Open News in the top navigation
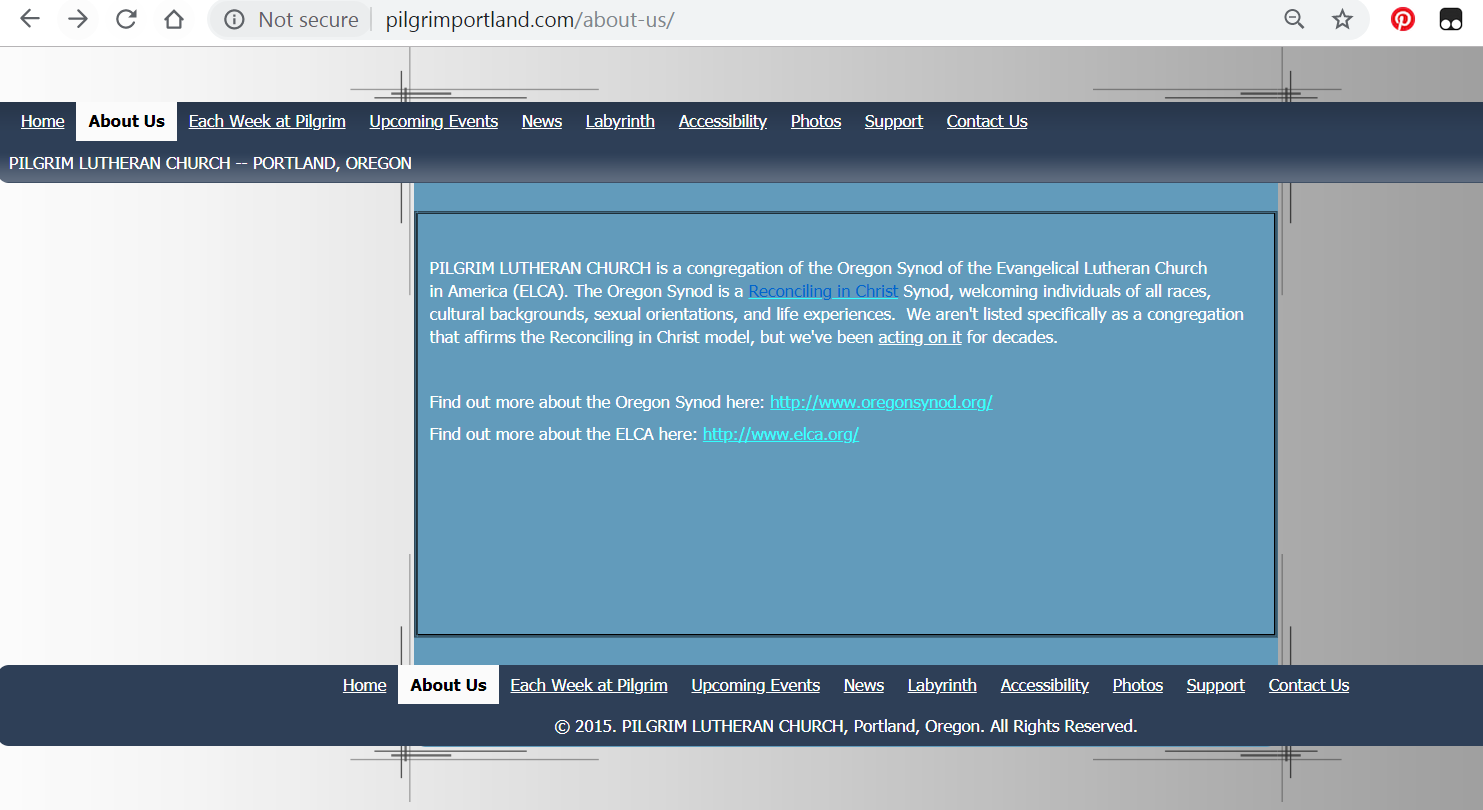 click(542, 121)
